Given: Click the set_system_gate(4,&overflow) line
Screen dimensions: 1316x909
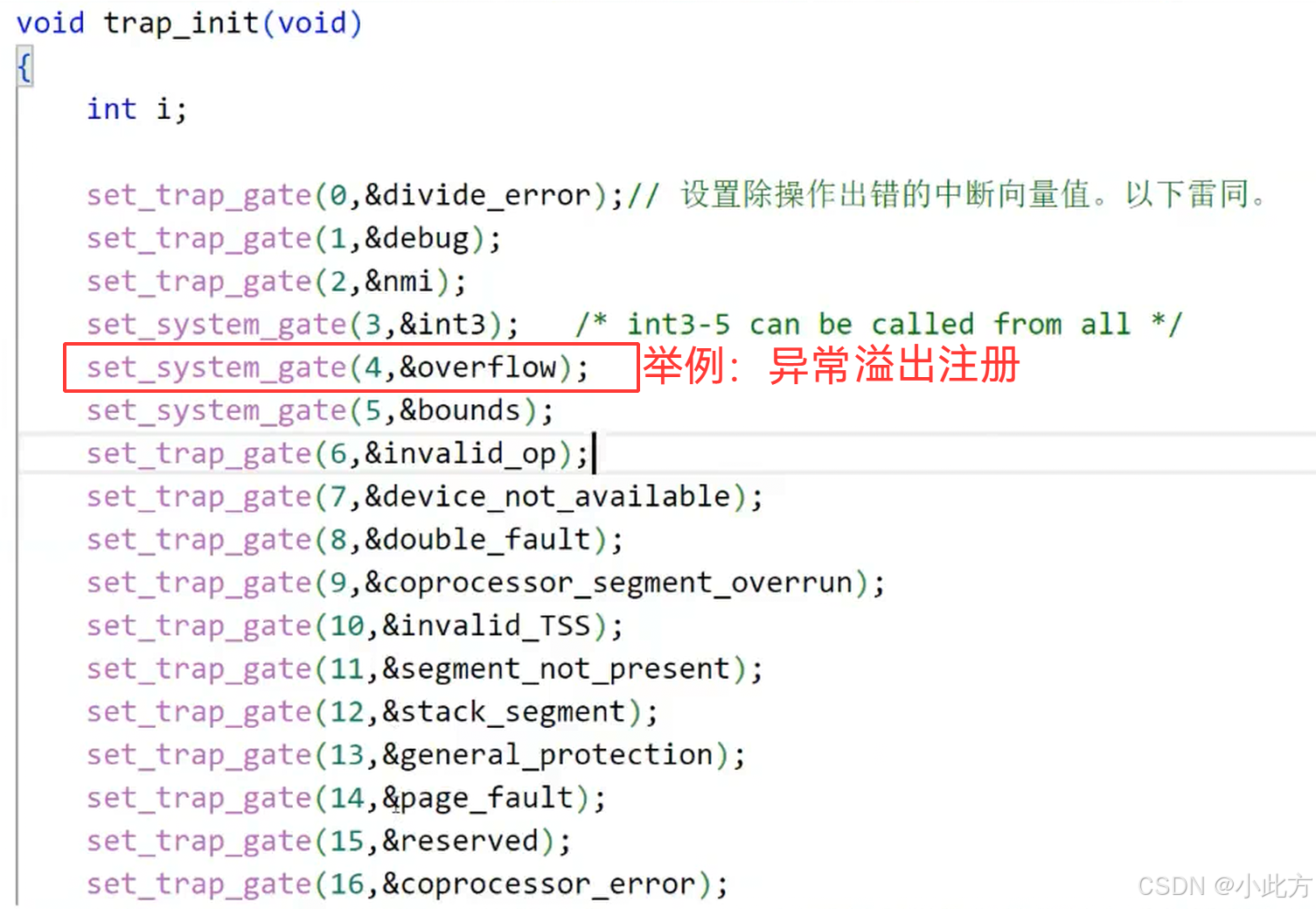Looking at the screenshot, I should pyautogui.click(x=338, y=367).
